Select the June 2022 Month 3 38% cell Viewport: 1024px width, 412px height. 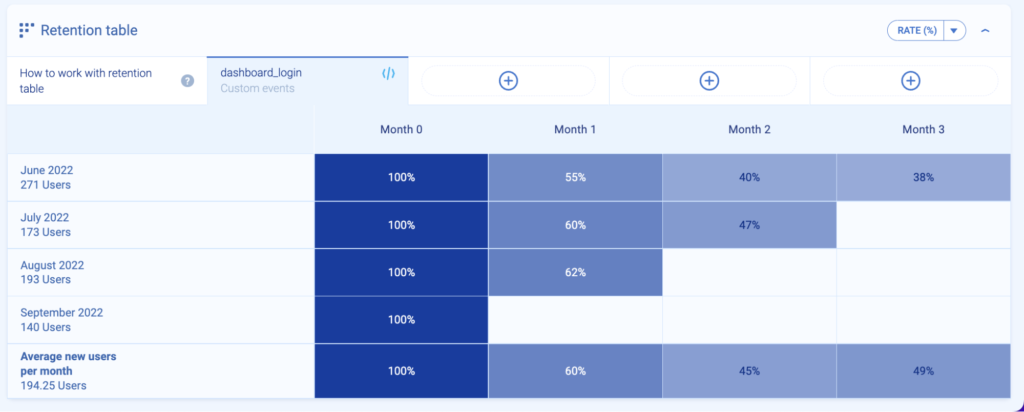(x=923, y=177)
